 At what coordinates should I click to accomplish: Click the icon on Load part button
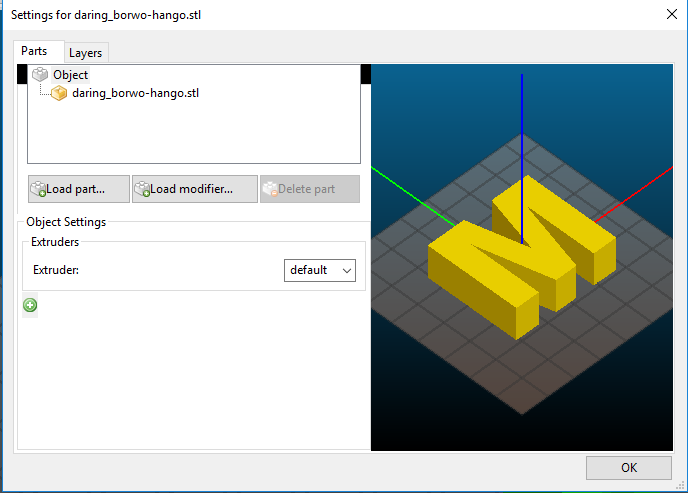(x=38, y=189)
